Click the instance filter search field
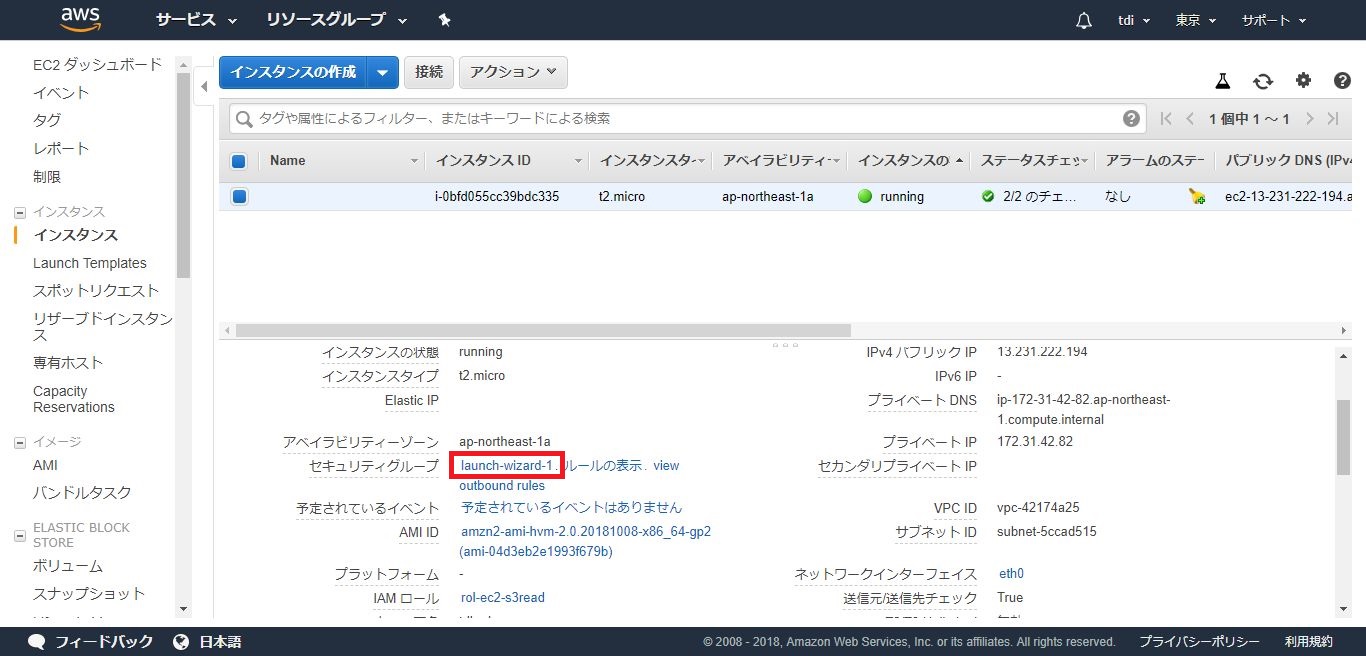Image resolution: width=1366 pixels, height=656 pixels. pyautogui.click(x=680, y=119)
